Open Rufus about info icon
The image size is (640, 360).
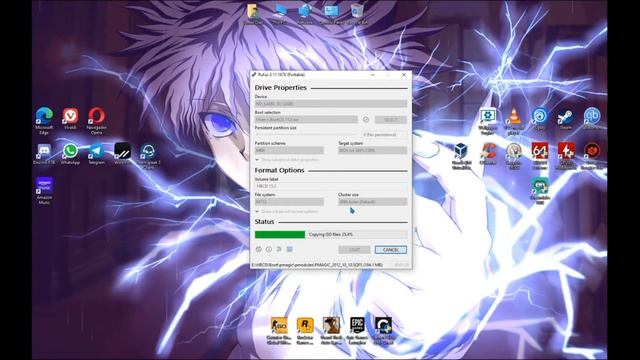click(269, 249)
